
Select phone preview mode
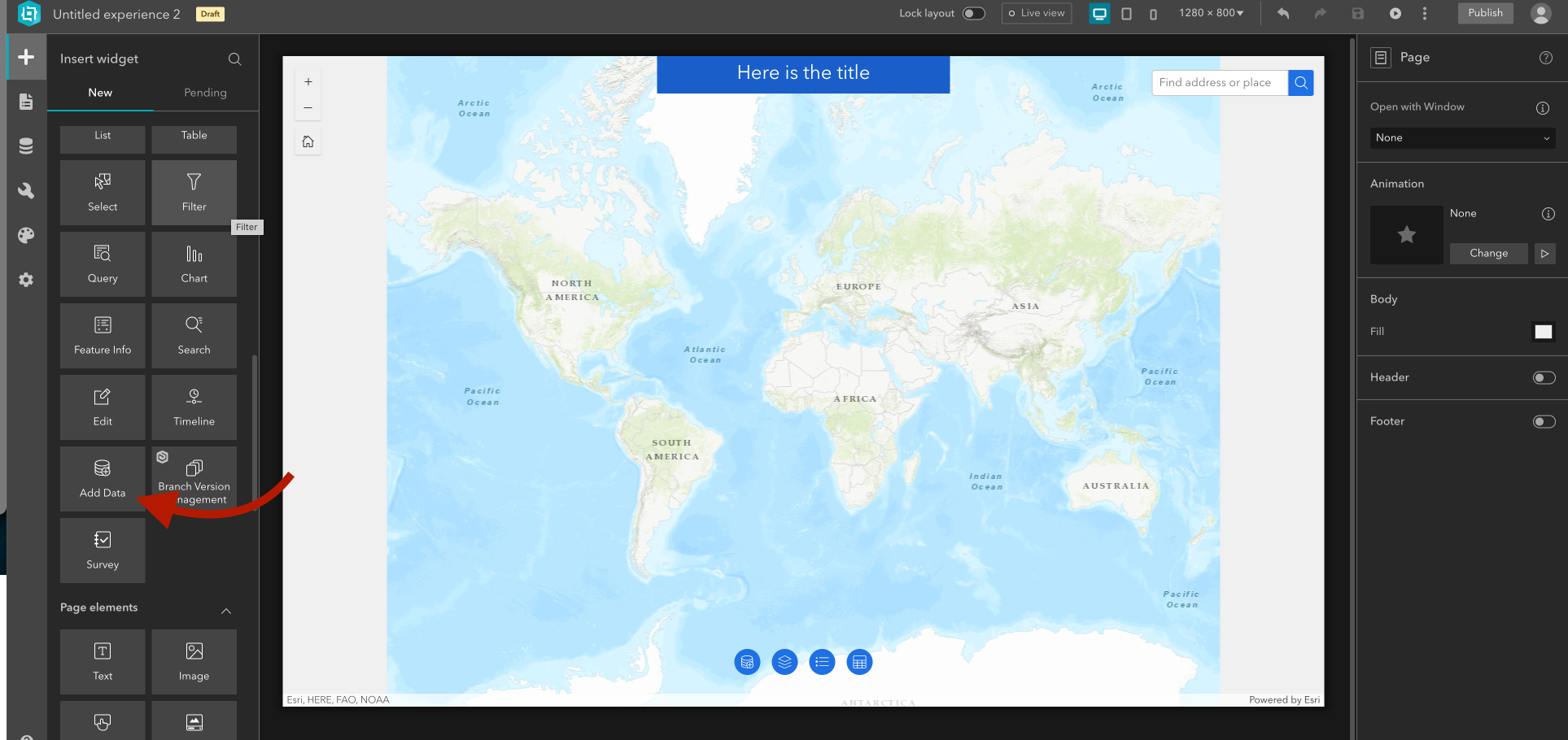[1153, 14]
